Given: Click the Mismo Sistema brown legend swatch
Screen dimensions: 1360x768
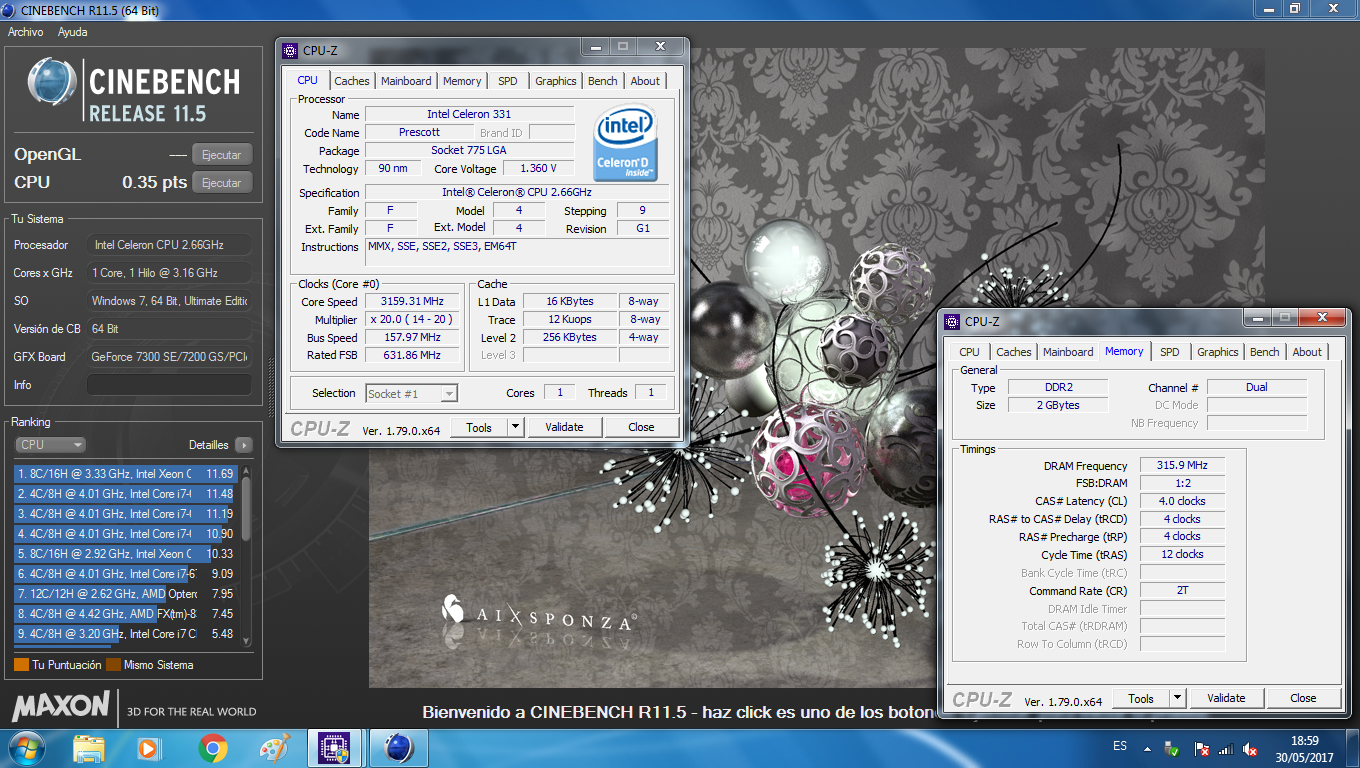Looking at the screenshot, I should pyautogui.click(x=113, y=665).
